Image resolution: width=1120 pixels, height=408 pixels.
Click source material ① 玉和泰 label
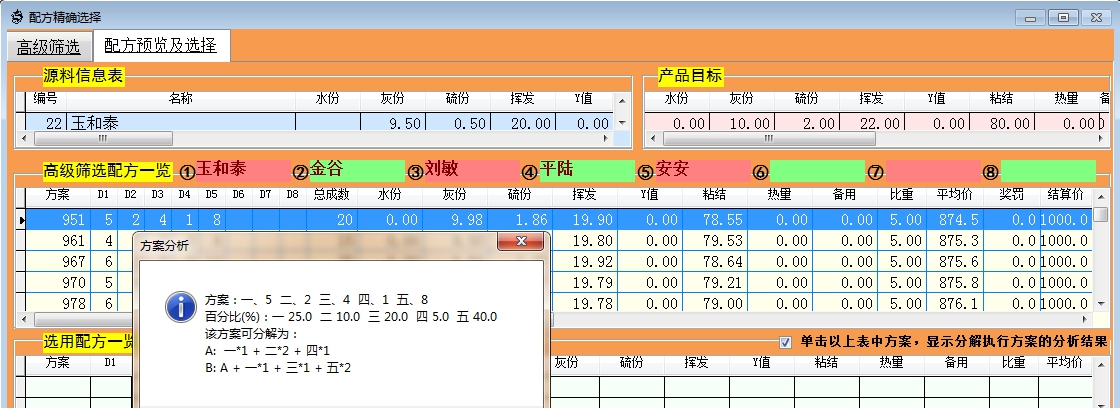click(x=243, y=170)
